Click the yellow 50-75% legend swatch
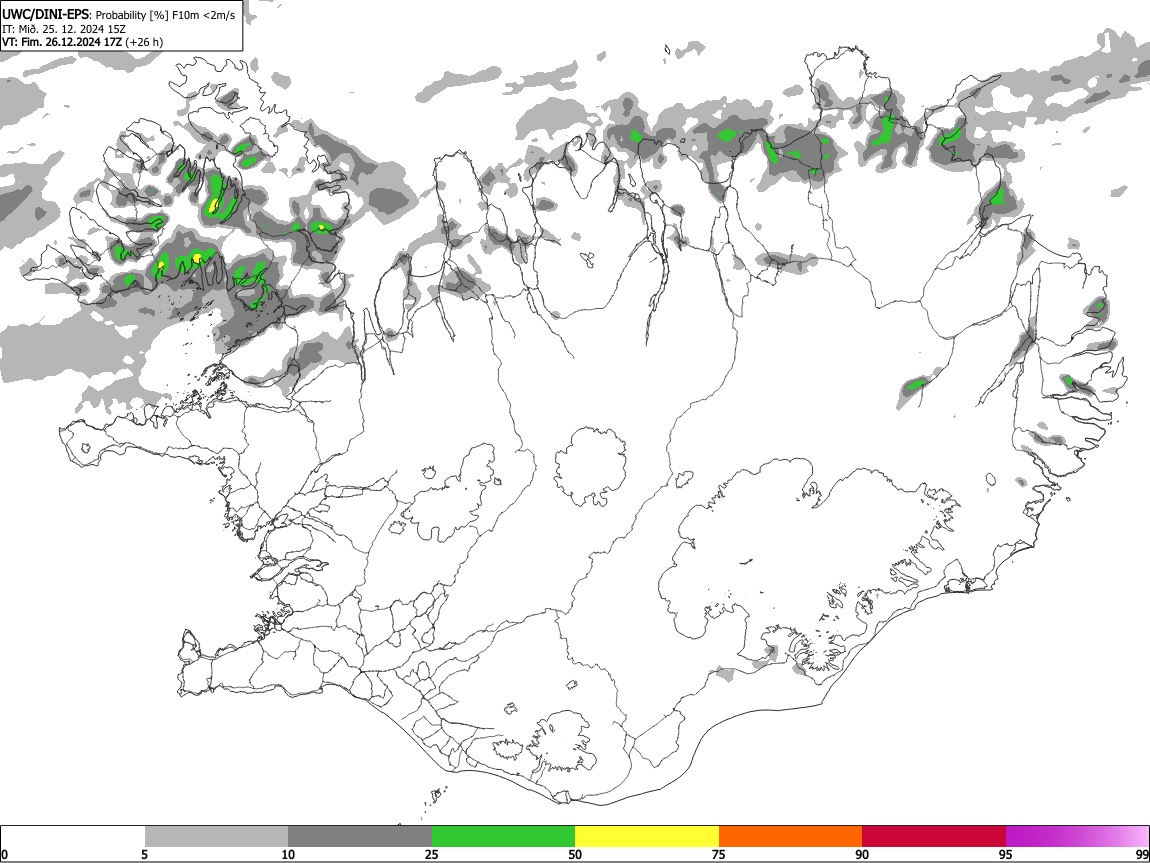 pos(647,836)
